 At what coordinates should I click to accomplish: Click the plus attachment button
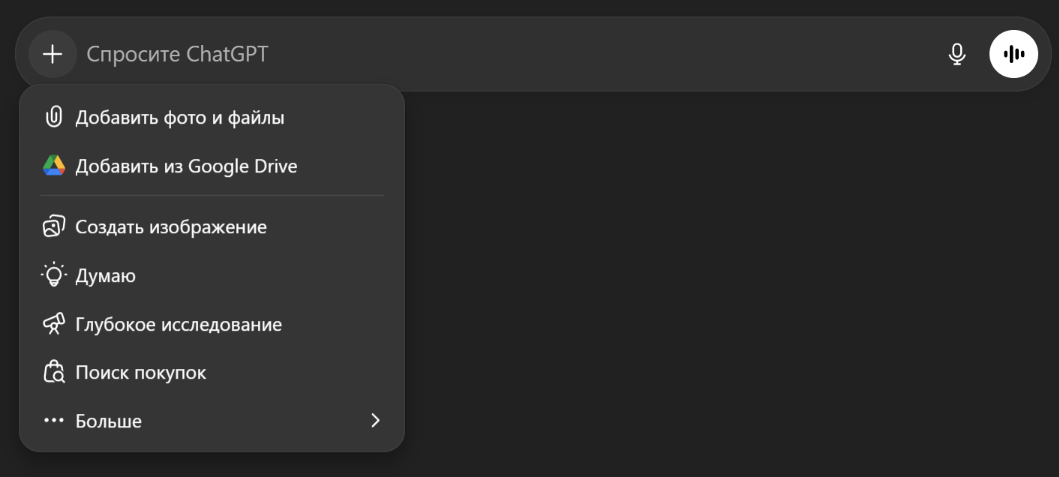[x=52, y=54]
